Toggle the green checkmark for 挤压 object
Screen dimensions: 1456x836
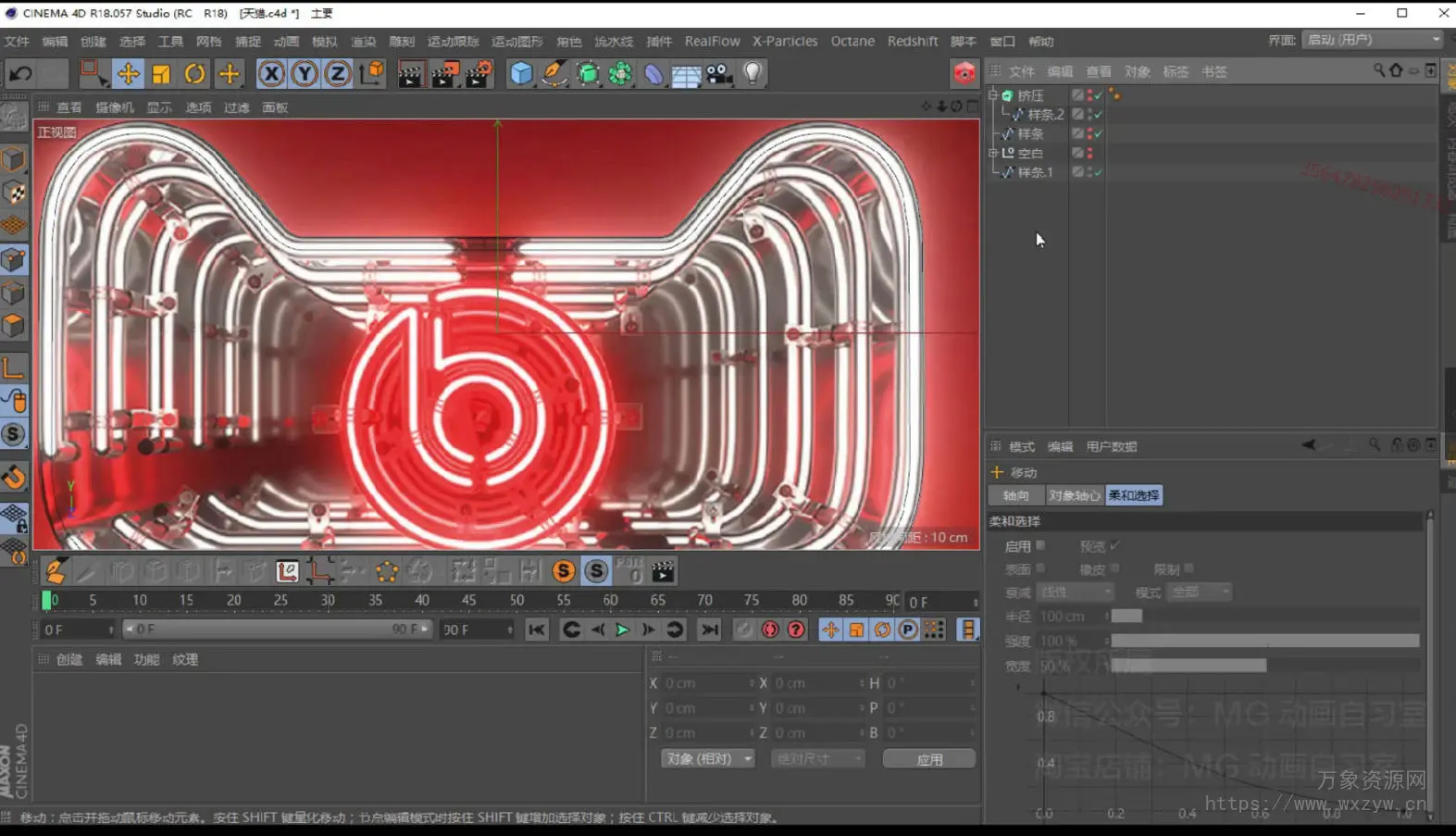(x=1098, y=95)
